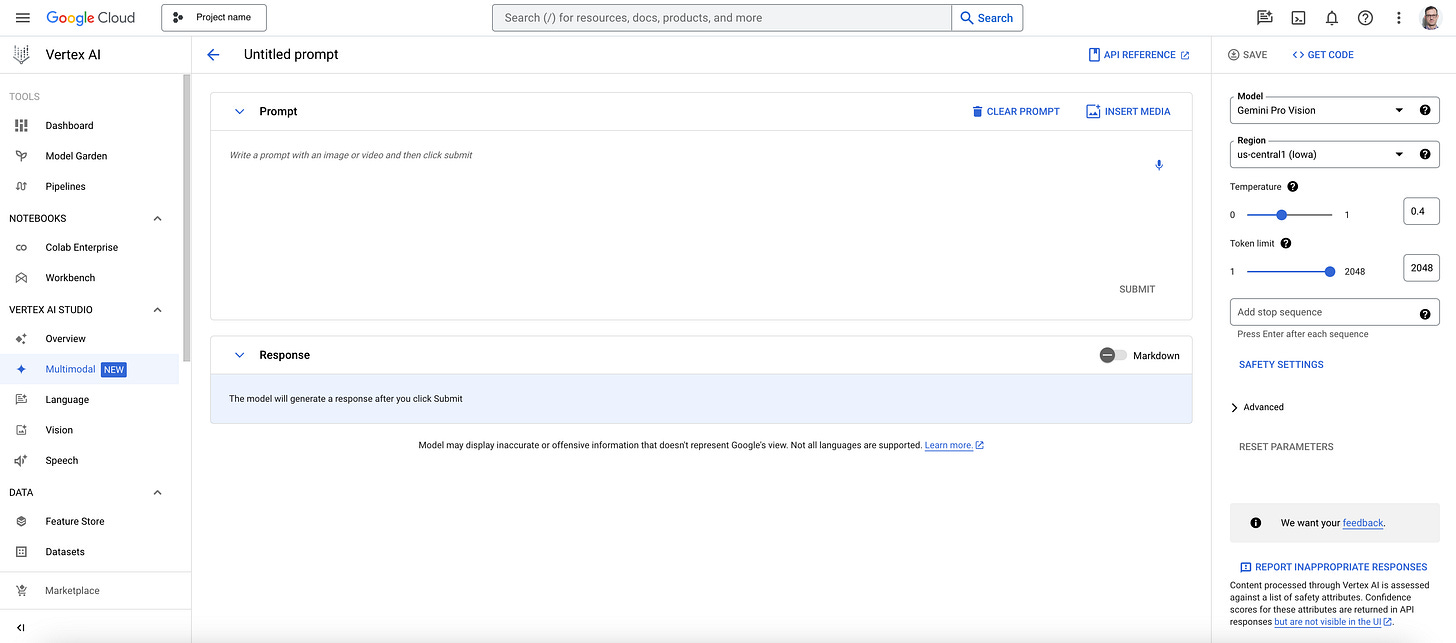Screen dimensions: 1456x643
Task: Open the Region dropdown us-central1 (Iowa)
Action: point(1320,154)
